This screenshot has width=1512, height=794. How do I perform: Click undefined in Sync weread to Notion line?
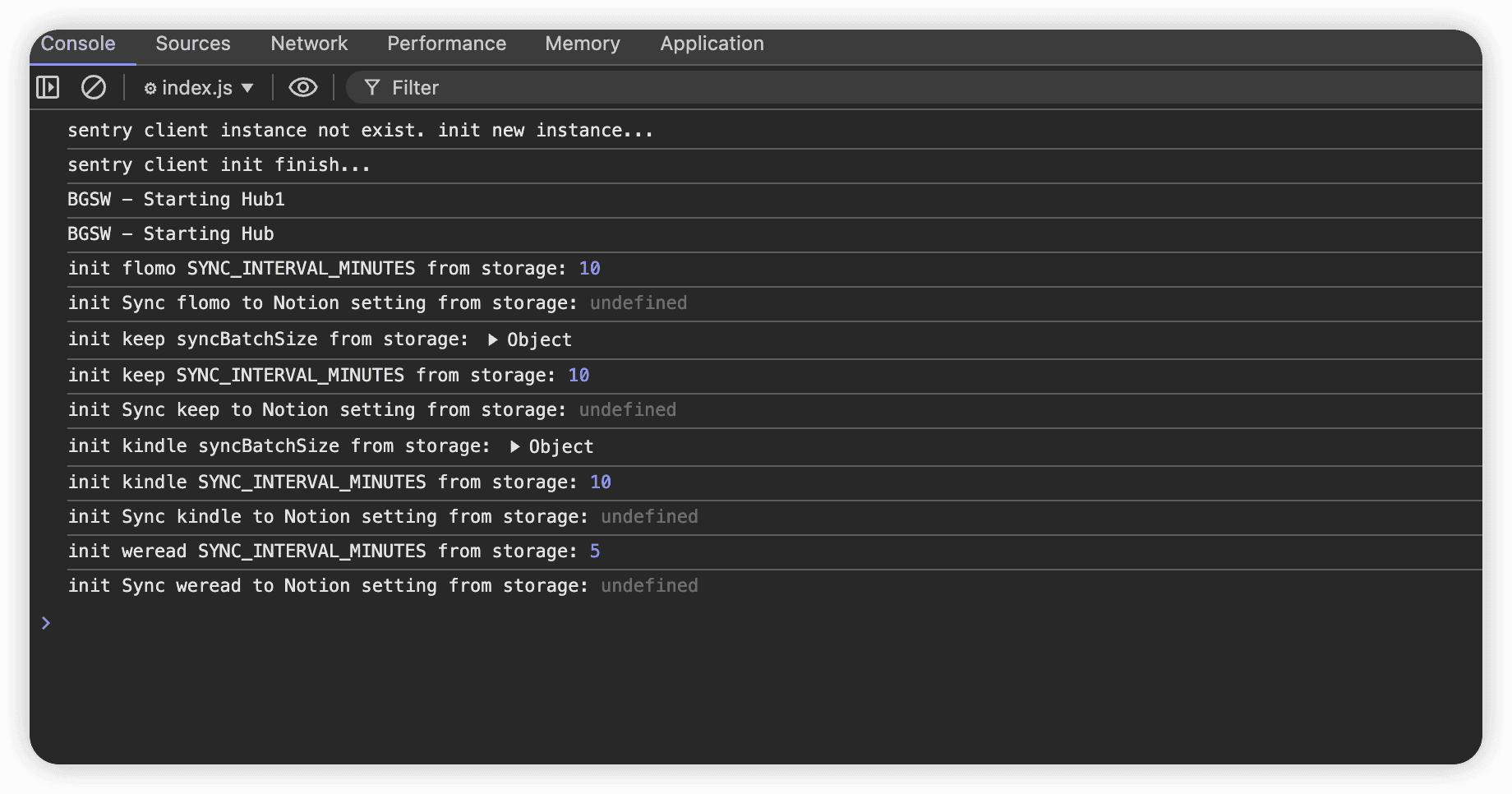point(649,586)
